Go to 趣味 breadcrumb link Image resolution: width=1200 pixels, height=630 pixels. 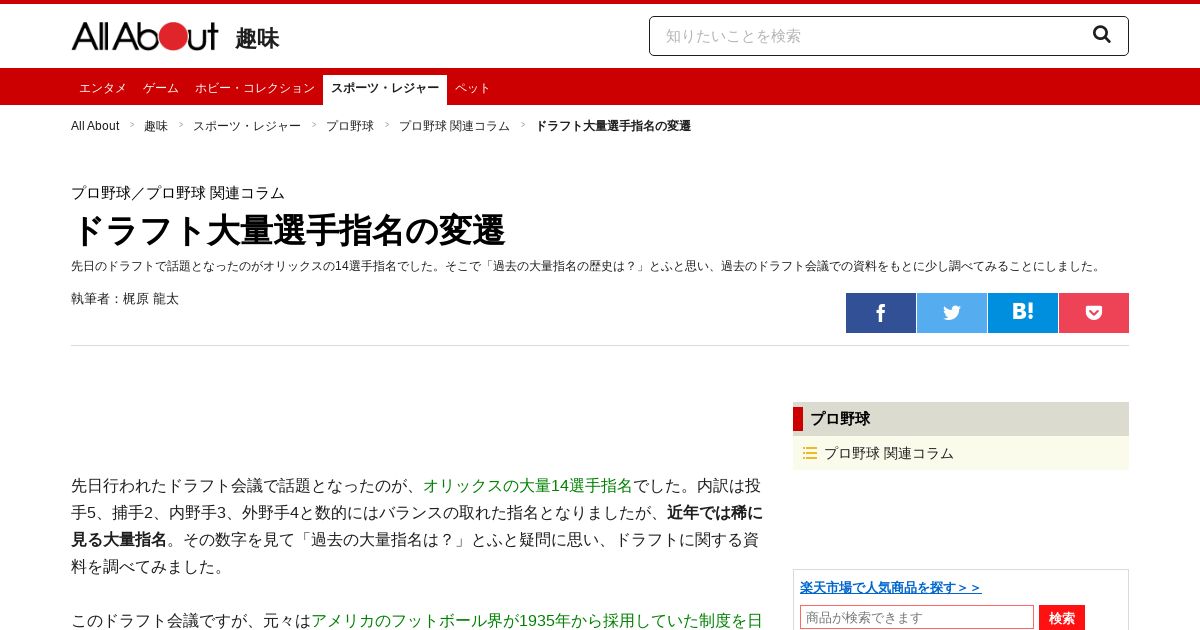pos(156,126)
